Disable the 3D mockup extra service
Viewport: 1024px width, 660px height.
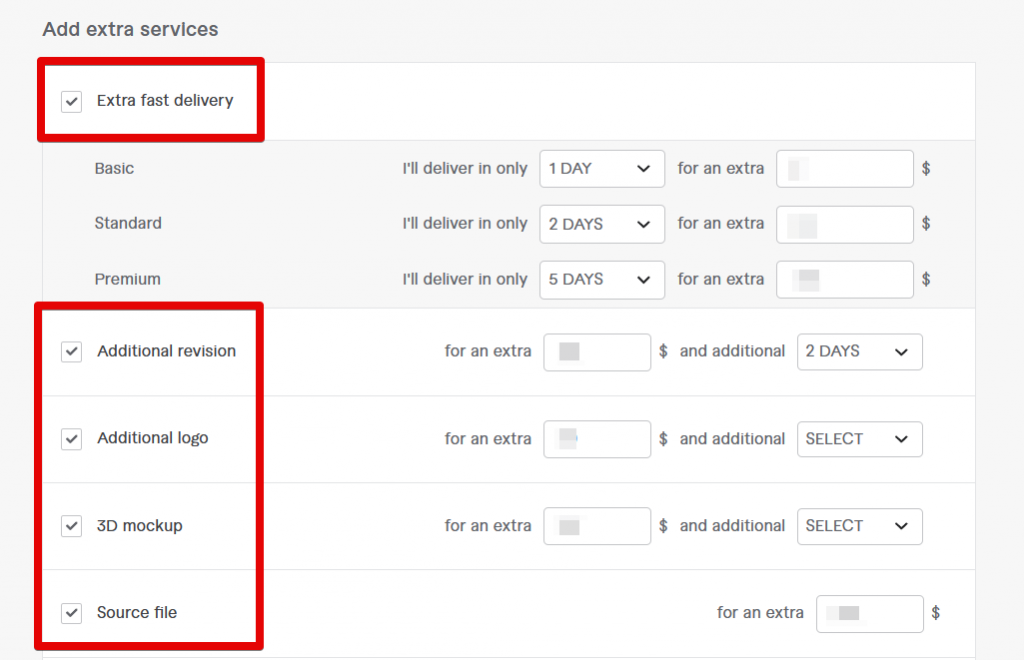click(71, 525)
